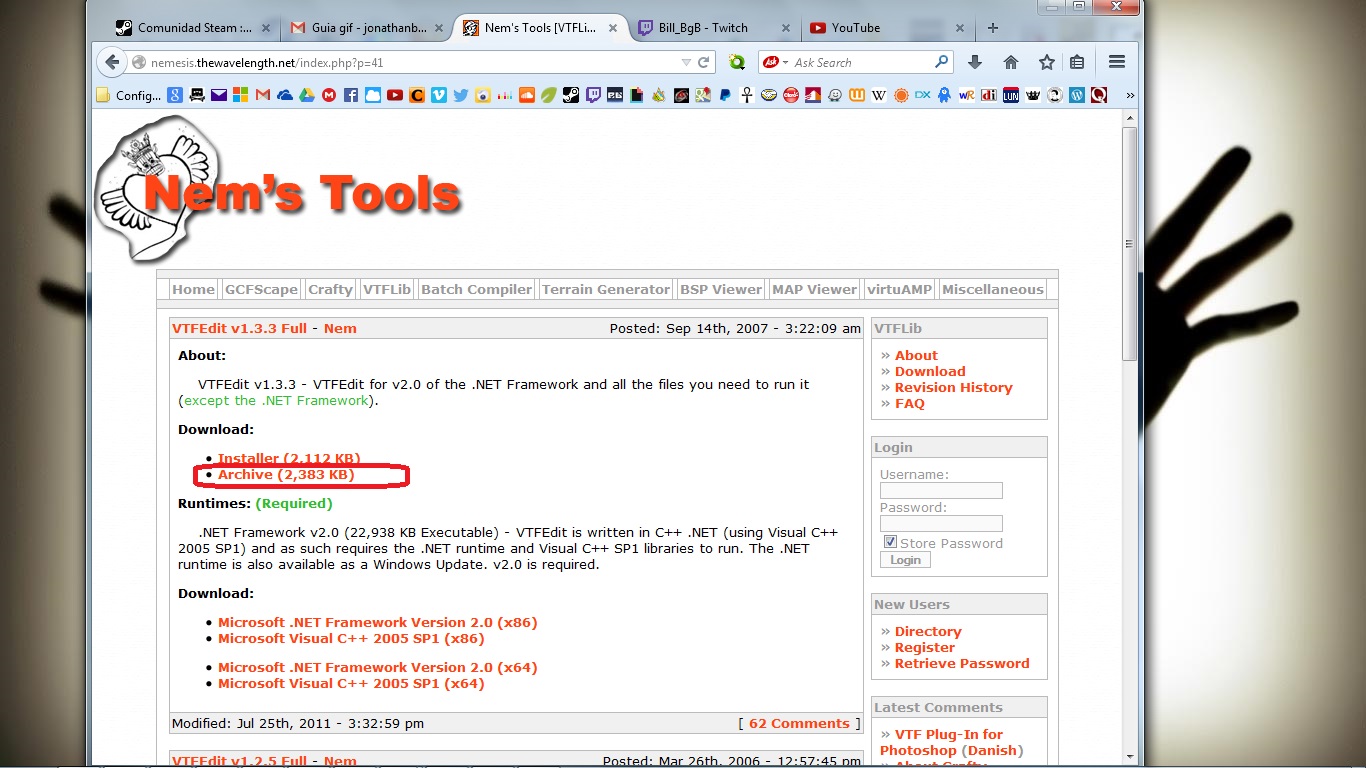Open the OneDrive cloud bookmark
1366x768 pixels.
pyautogui.click(x=285, y=96)
